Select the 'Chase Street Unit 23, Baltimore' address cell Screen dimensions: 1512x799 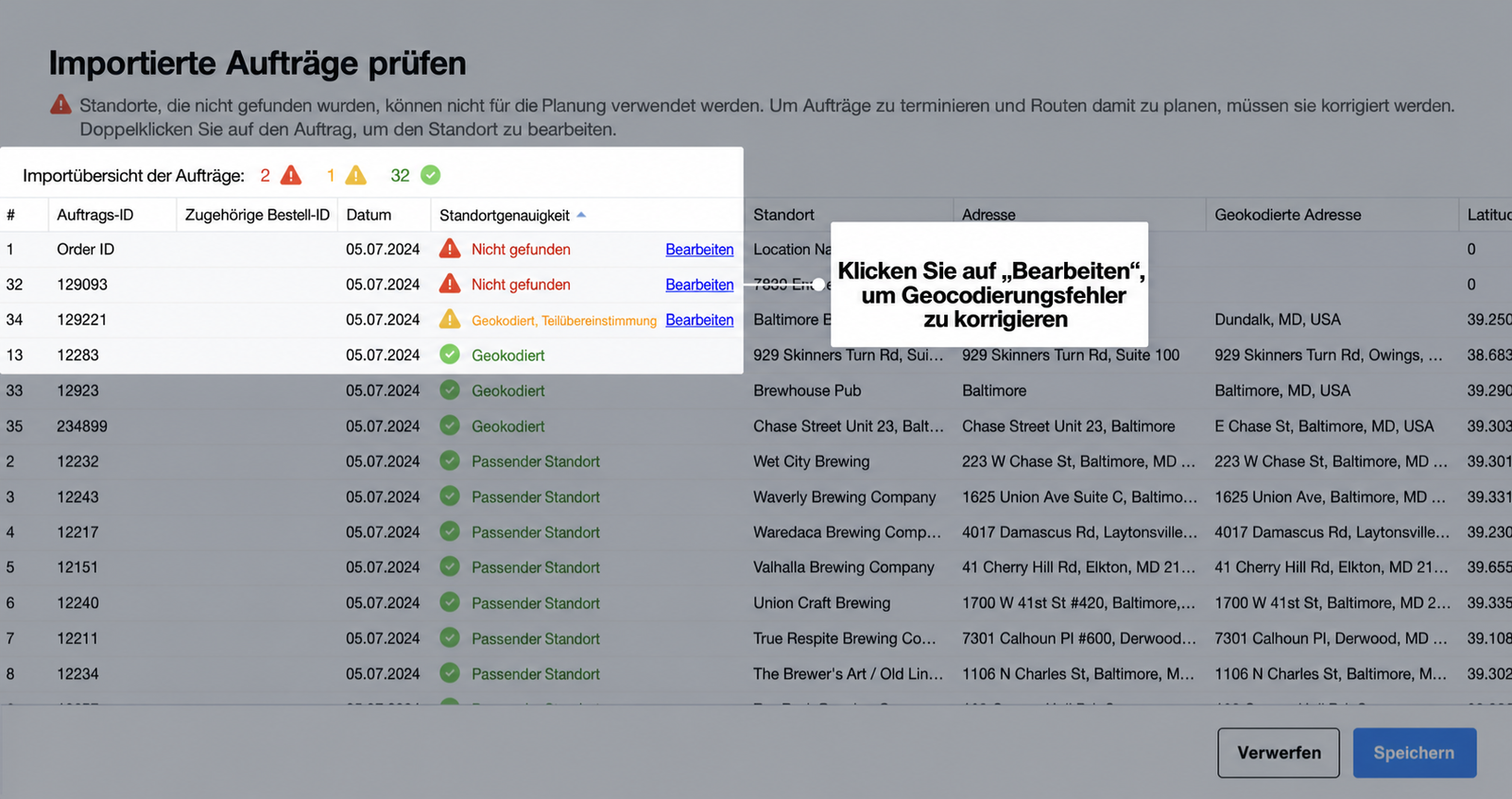click(x=1069, y=426)
